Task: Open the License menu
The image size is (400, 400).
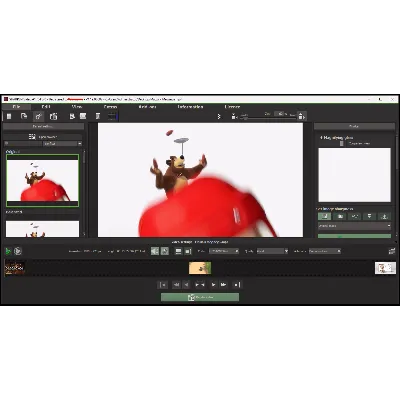Action: (232, 107)
